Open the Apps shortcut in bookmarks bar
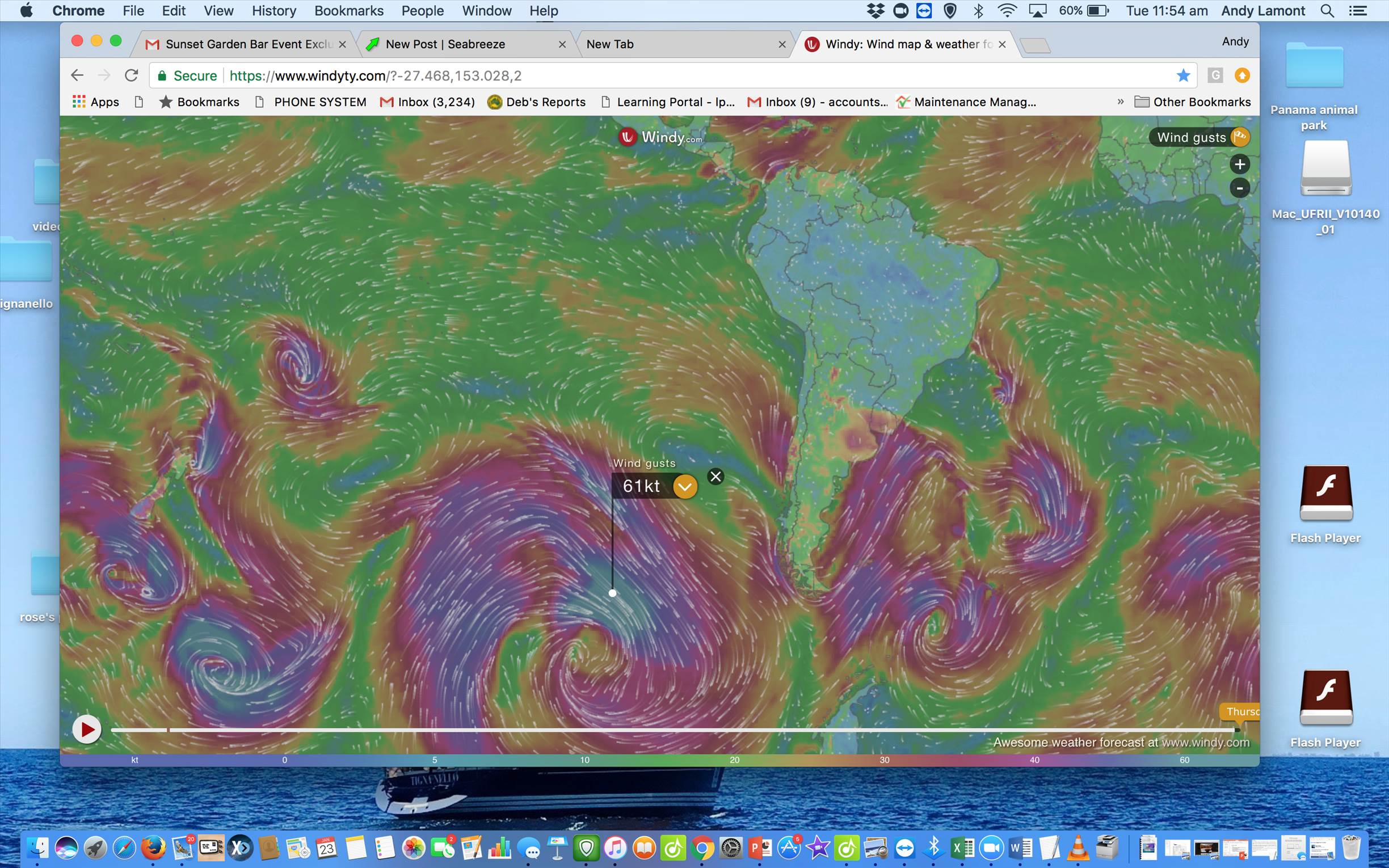The width and height of the screenshot is (1389, 868). (96, 102)
